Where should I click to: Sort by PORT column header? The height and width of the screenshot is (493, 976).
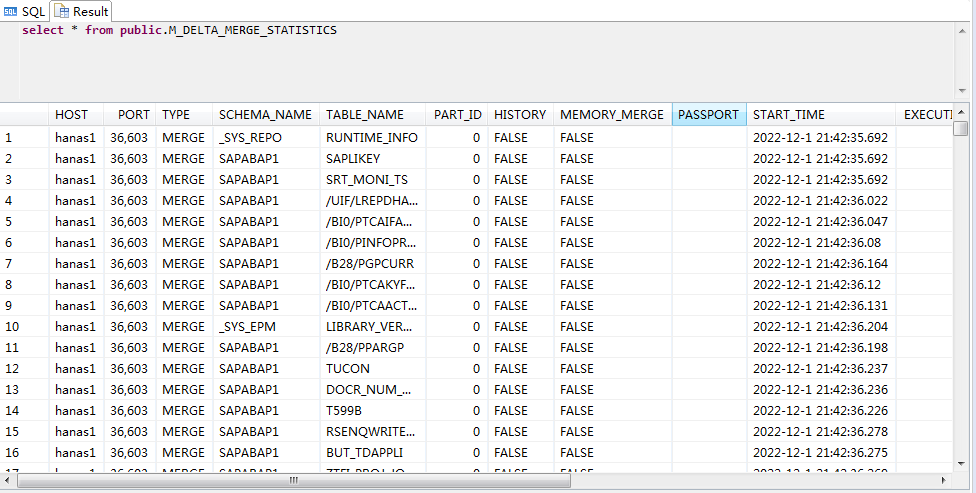[130, 115]
